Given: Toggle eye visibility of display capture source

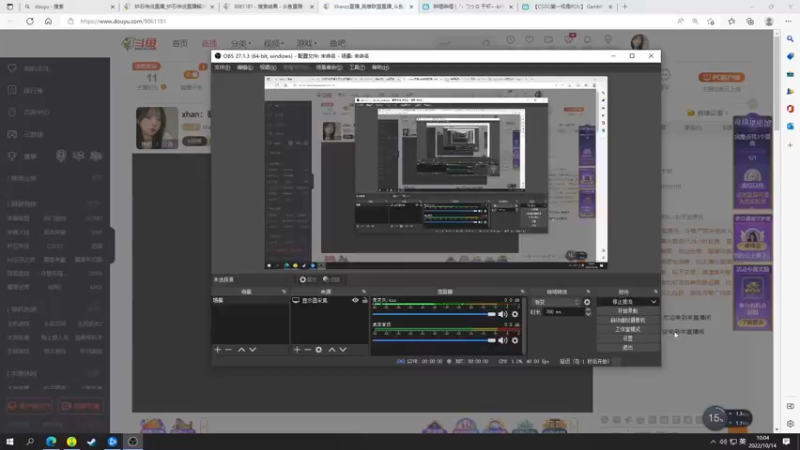Looking at the screenshot, I should coord(355,301).
